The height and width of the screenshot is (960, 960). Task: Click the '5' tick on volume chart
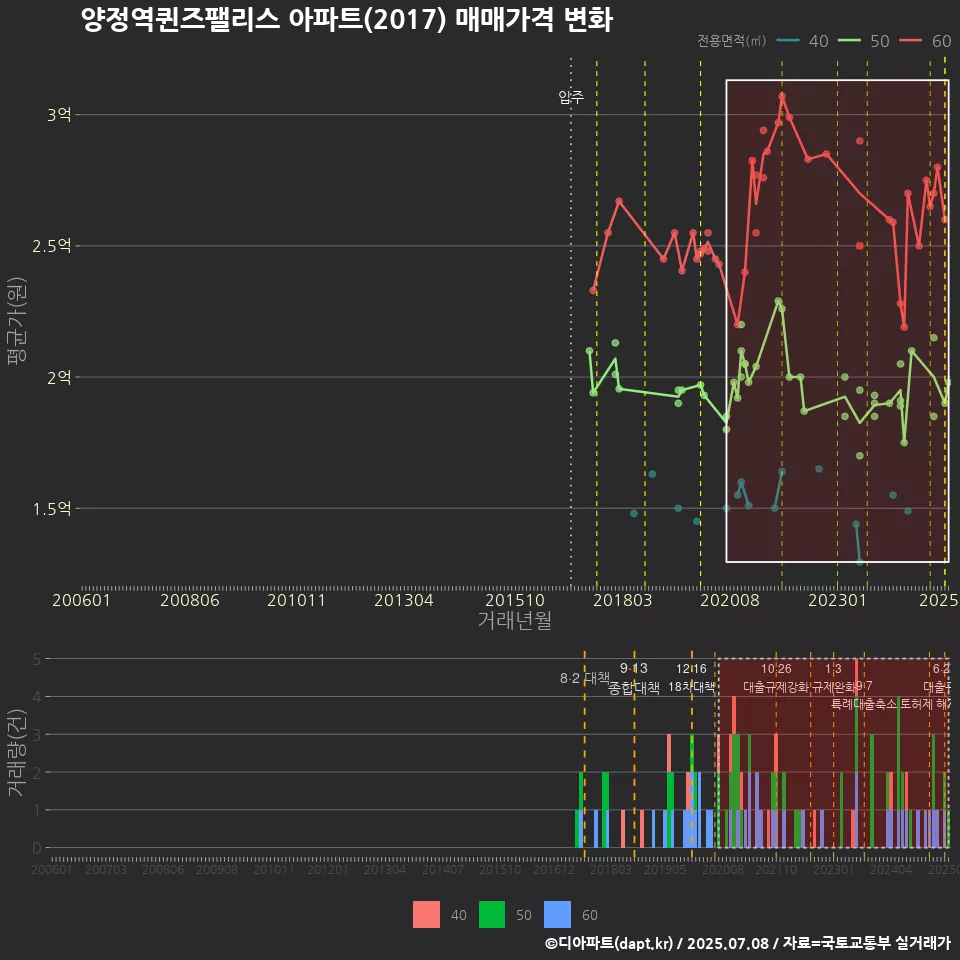tap(37, 659)
